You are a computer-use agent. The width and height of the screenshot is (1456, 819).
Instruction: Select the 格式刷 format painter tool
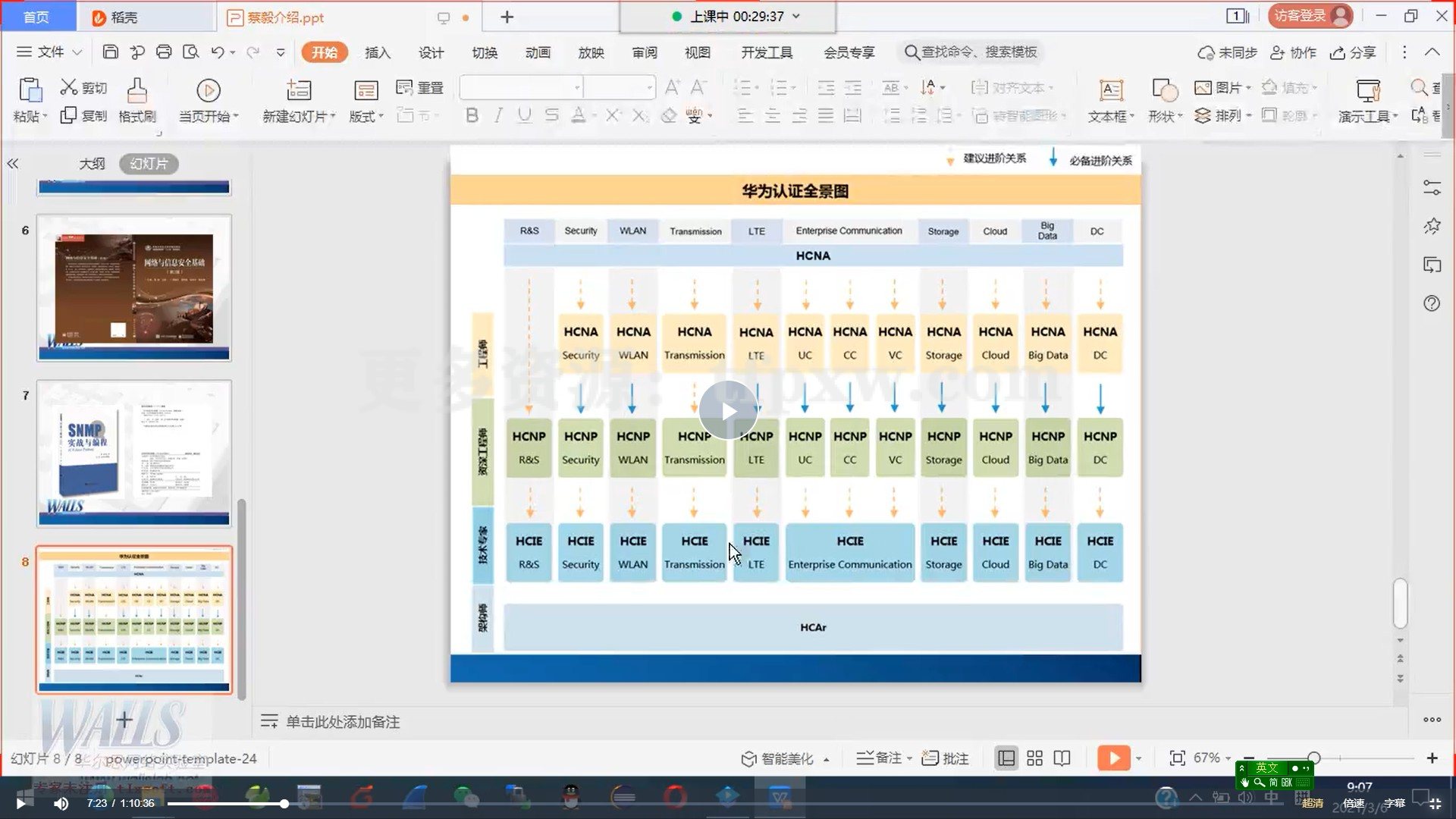point(137,99)
